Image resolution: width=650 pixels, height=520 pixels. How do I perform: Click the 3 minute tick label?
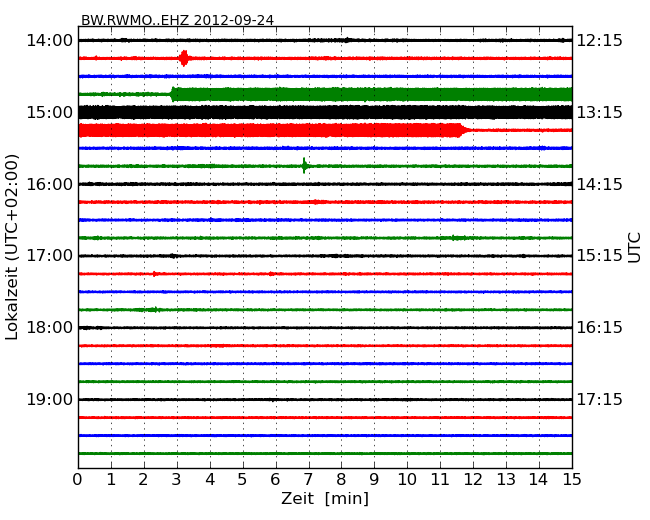177,480
